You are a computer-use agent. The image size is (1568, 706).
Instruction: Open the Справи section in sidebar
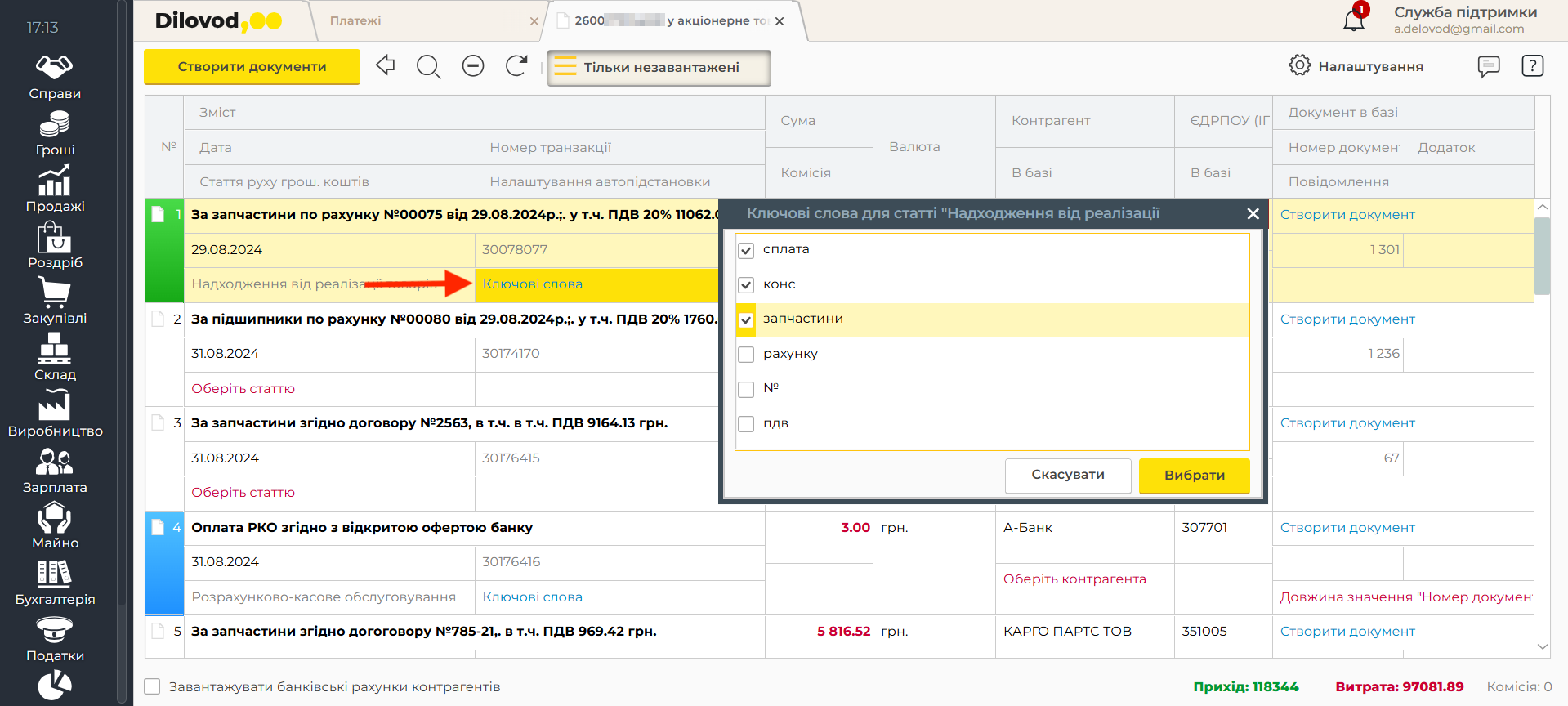coord(55,77)
